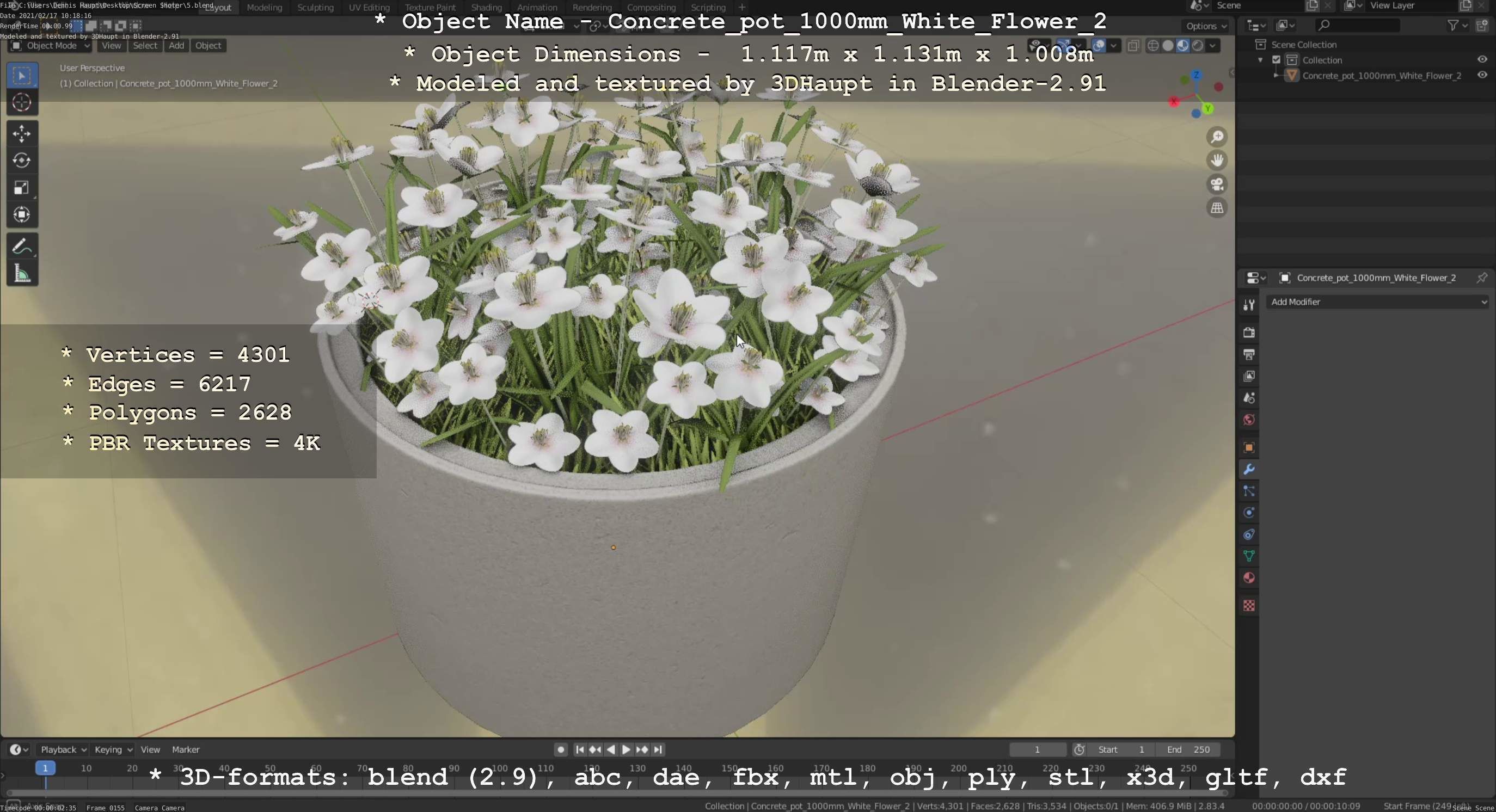Image resolution: width=1496 pixels, height=812 pixels.
Task: Switch orthographic/perspective grid icon
Action: click(x=1217, y=208)
